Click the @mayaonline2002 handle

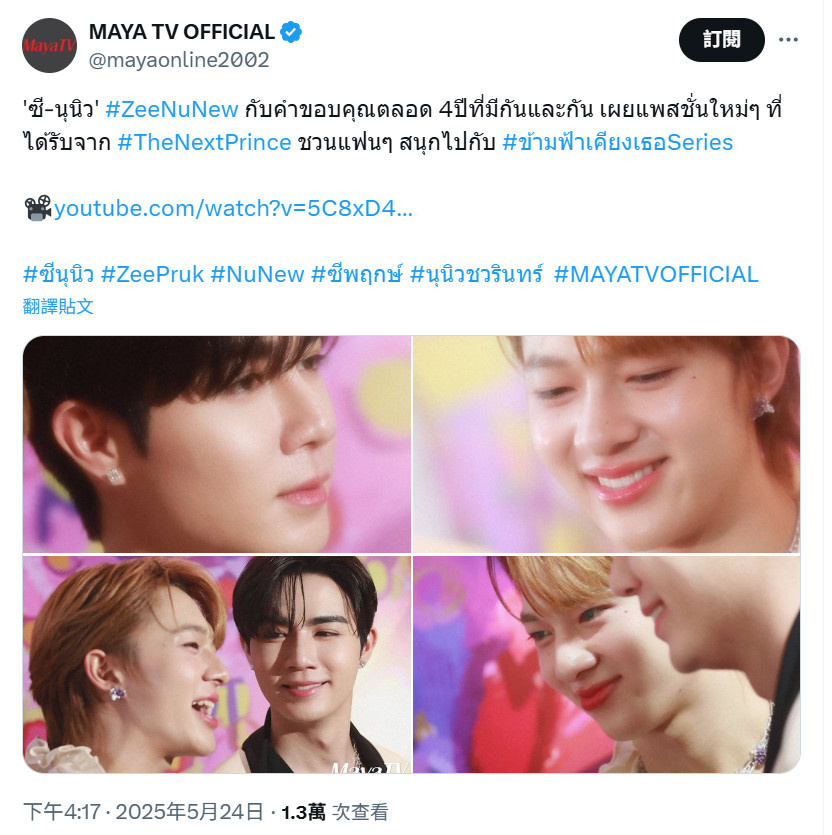click(179, 60)
